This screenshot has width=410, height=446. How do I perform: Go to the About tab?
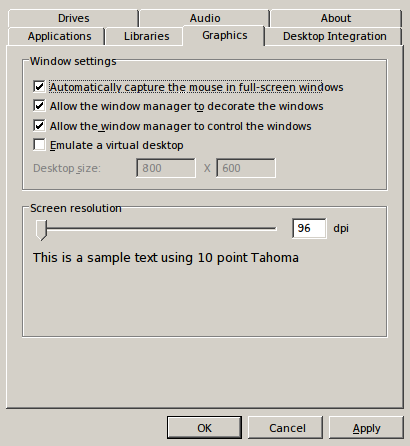point(336,18)
